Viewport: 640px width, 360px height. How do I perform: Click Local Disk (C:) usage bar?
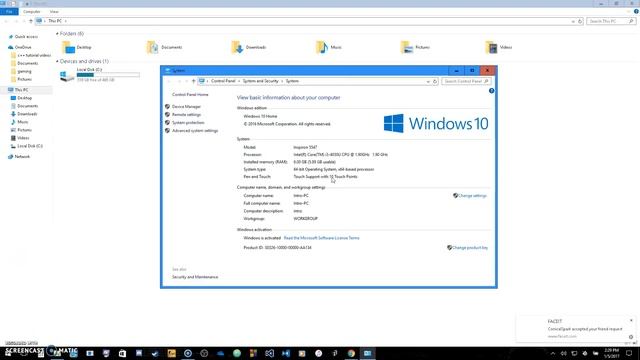(x=108, y=75)
